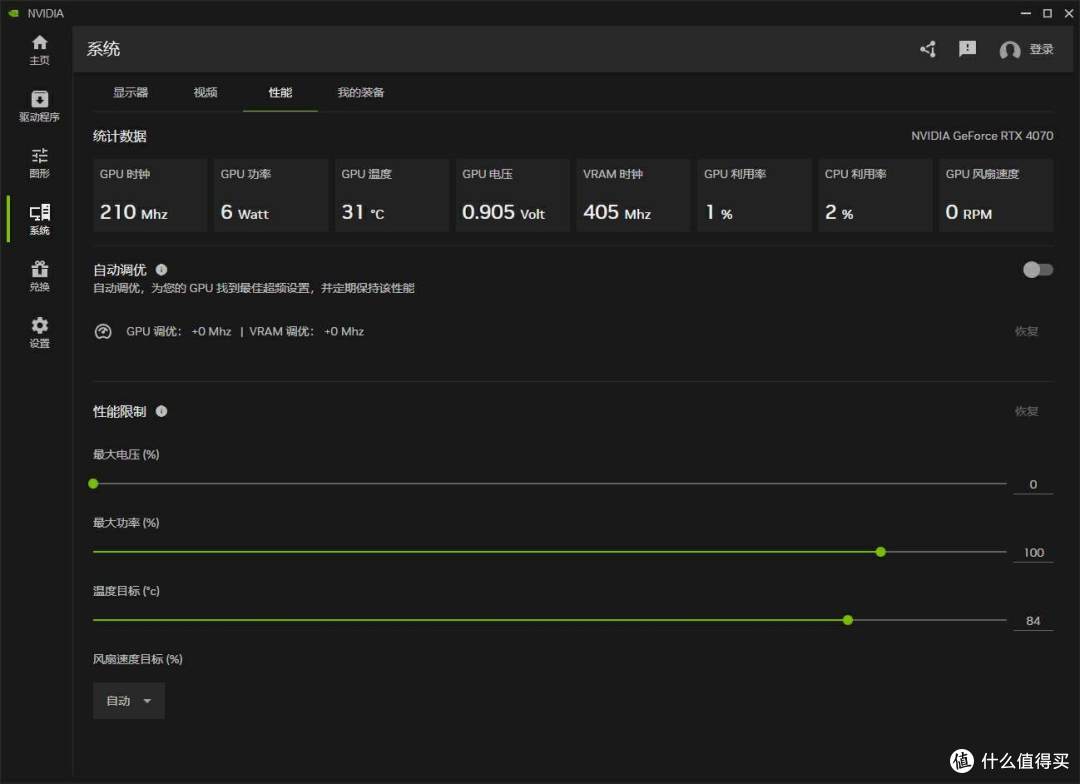Click the VRAM 调优 +0 Mhz text
The width and height of the screenshot is (1080, 784).
pyautogui.click(x=307, y=331)
